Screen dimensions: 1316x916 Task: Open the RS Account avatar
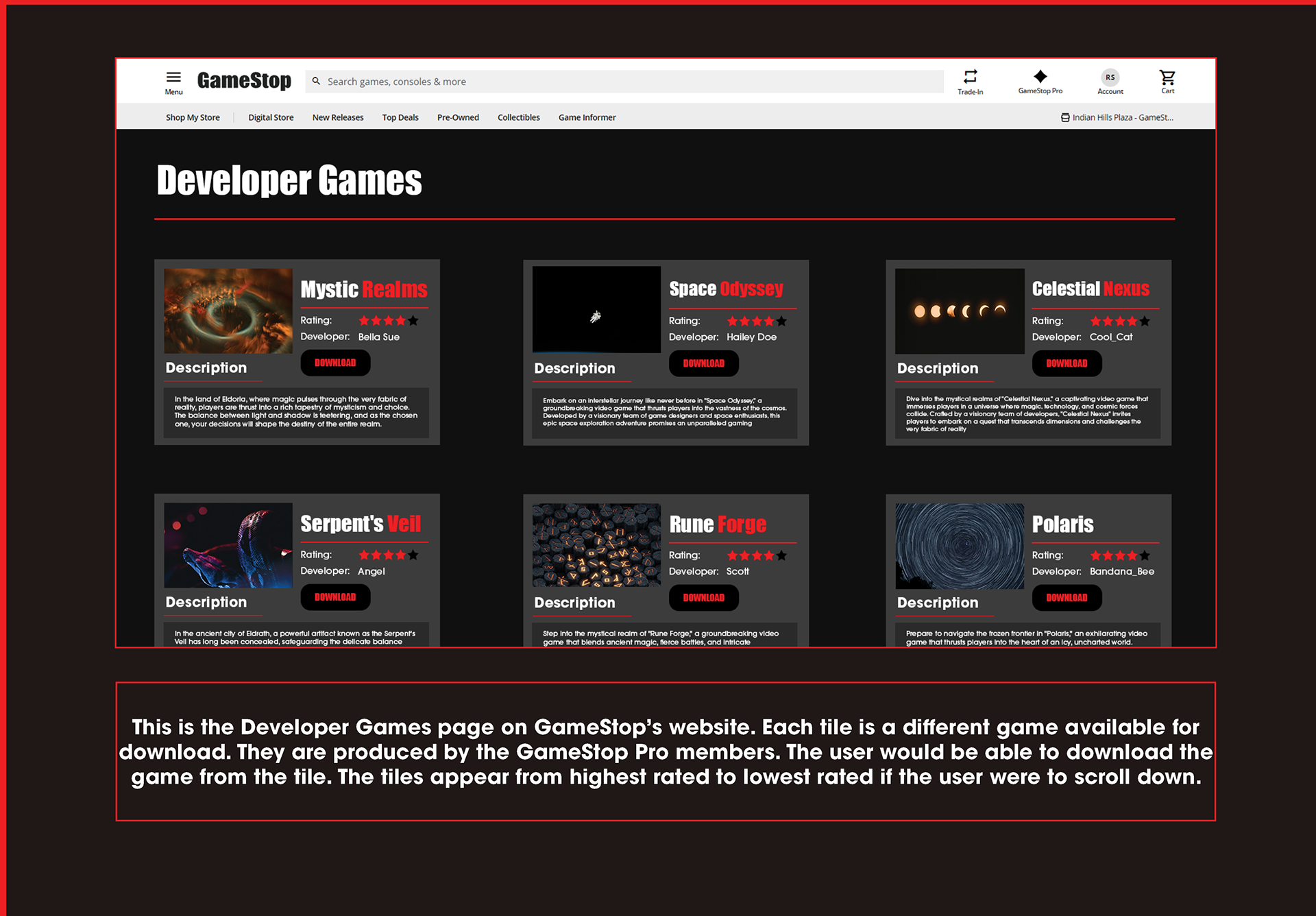(x=1110, y=77)
